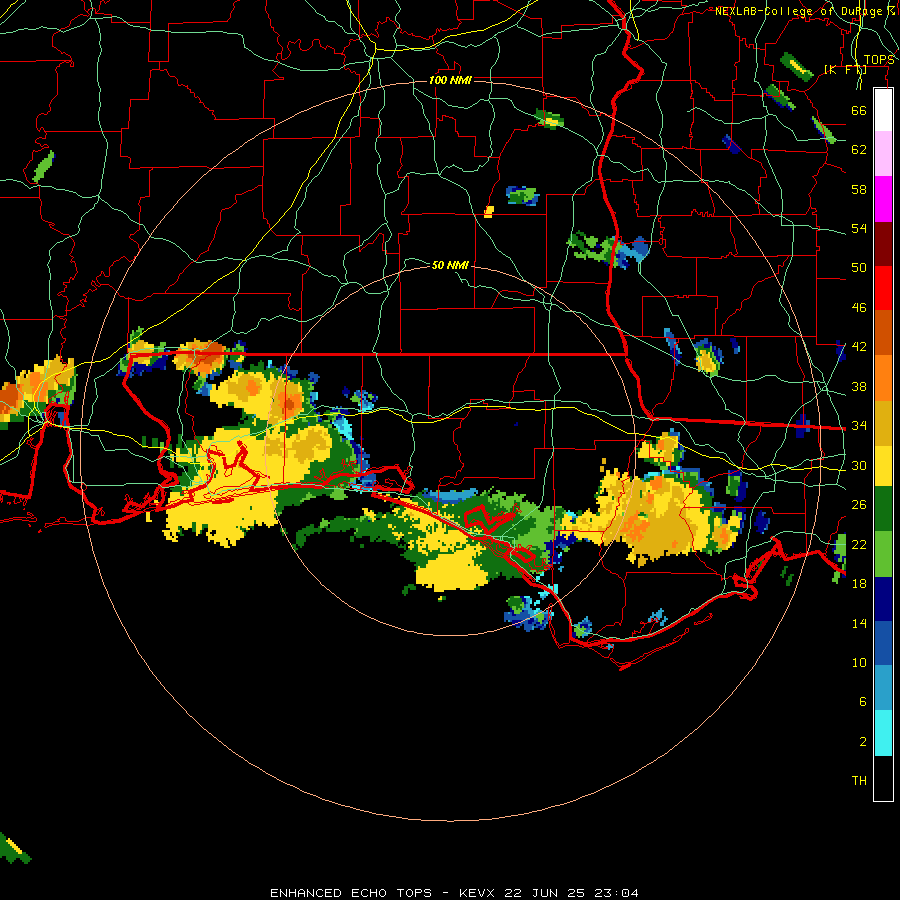
Task: Click the gold legend swatch
Action: [x=883, y=422]
